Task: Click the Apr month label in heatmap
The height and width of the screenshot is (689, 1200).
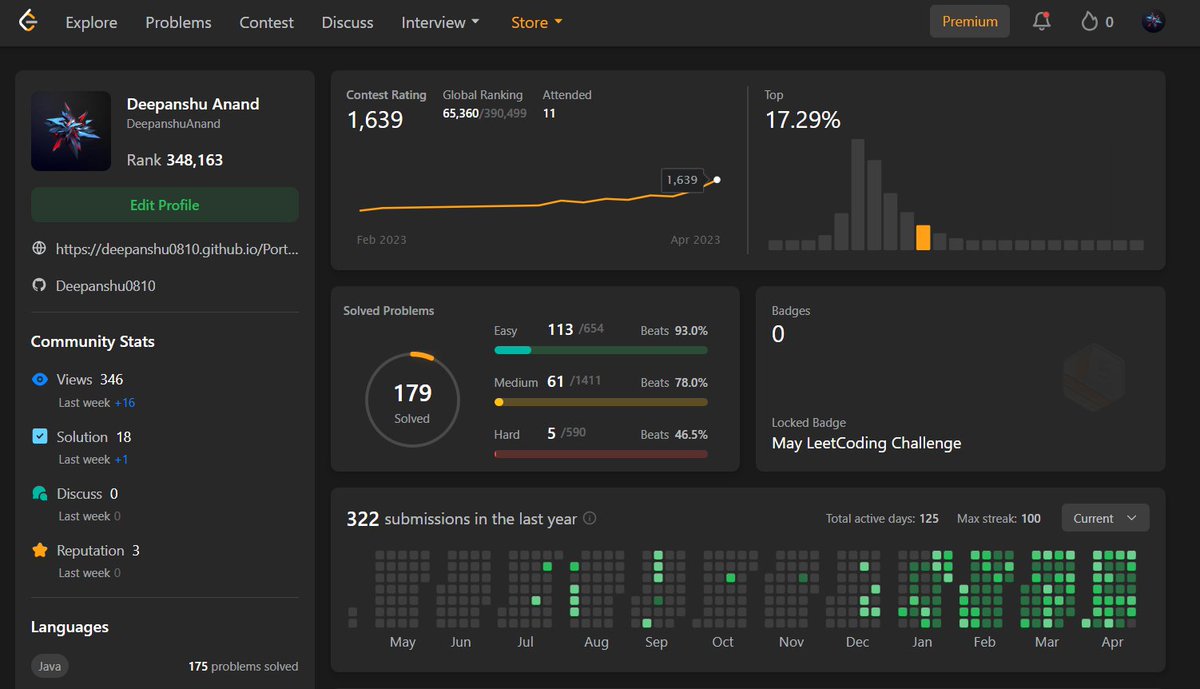Action: point(1112,642)
